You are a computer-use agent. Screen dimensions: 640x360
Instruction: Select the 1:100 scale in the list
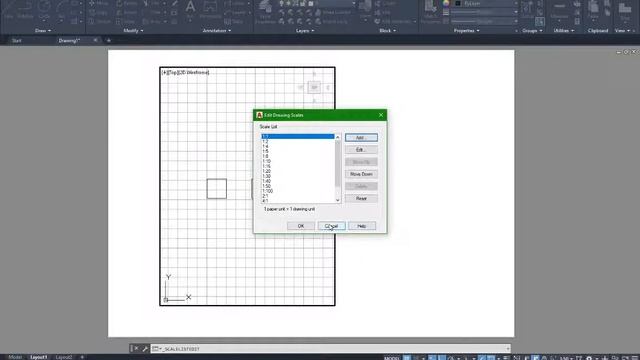tap(298, 191)
